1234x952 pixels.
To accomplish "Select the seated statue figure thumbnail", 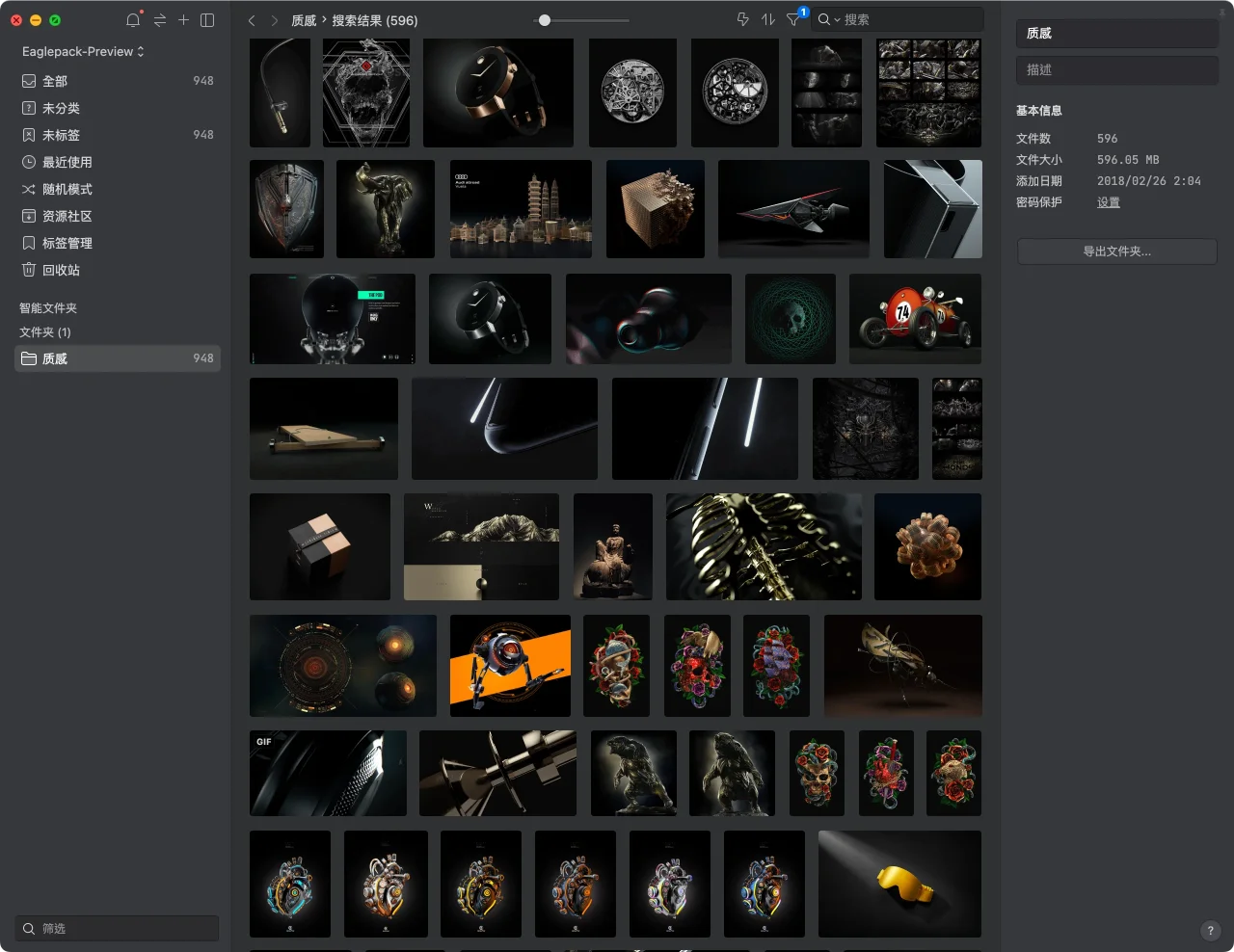I will (613, 546).
